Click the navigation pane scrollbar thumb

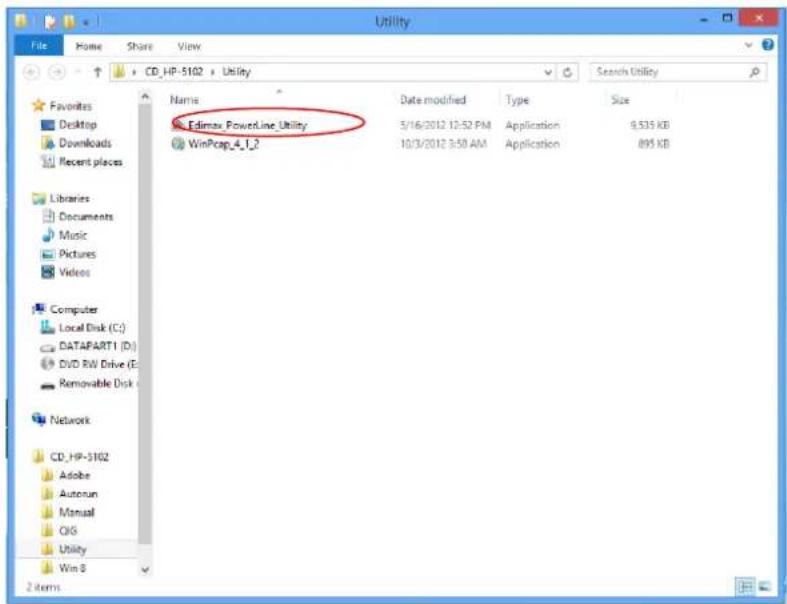click(x=145, y=324)
